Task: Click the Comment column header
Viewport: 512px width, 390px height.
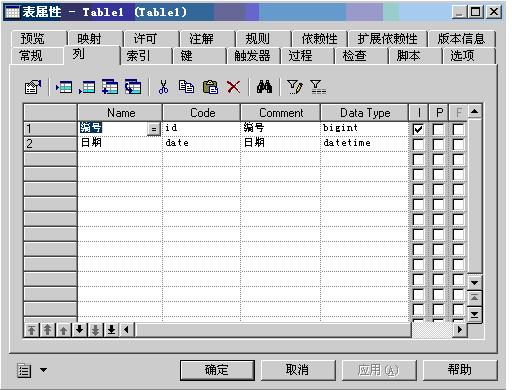Action: (281, 113)
